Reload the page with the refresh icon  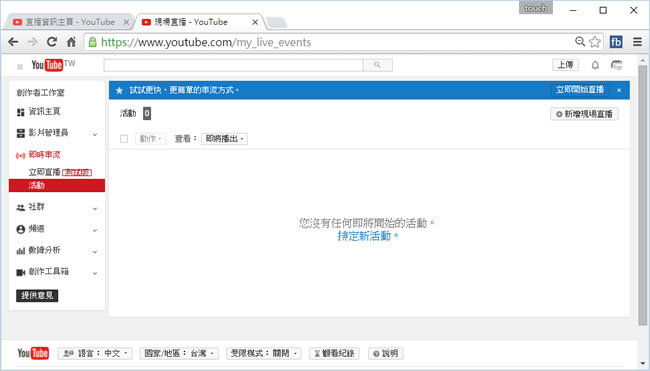[x=52, y=42]
